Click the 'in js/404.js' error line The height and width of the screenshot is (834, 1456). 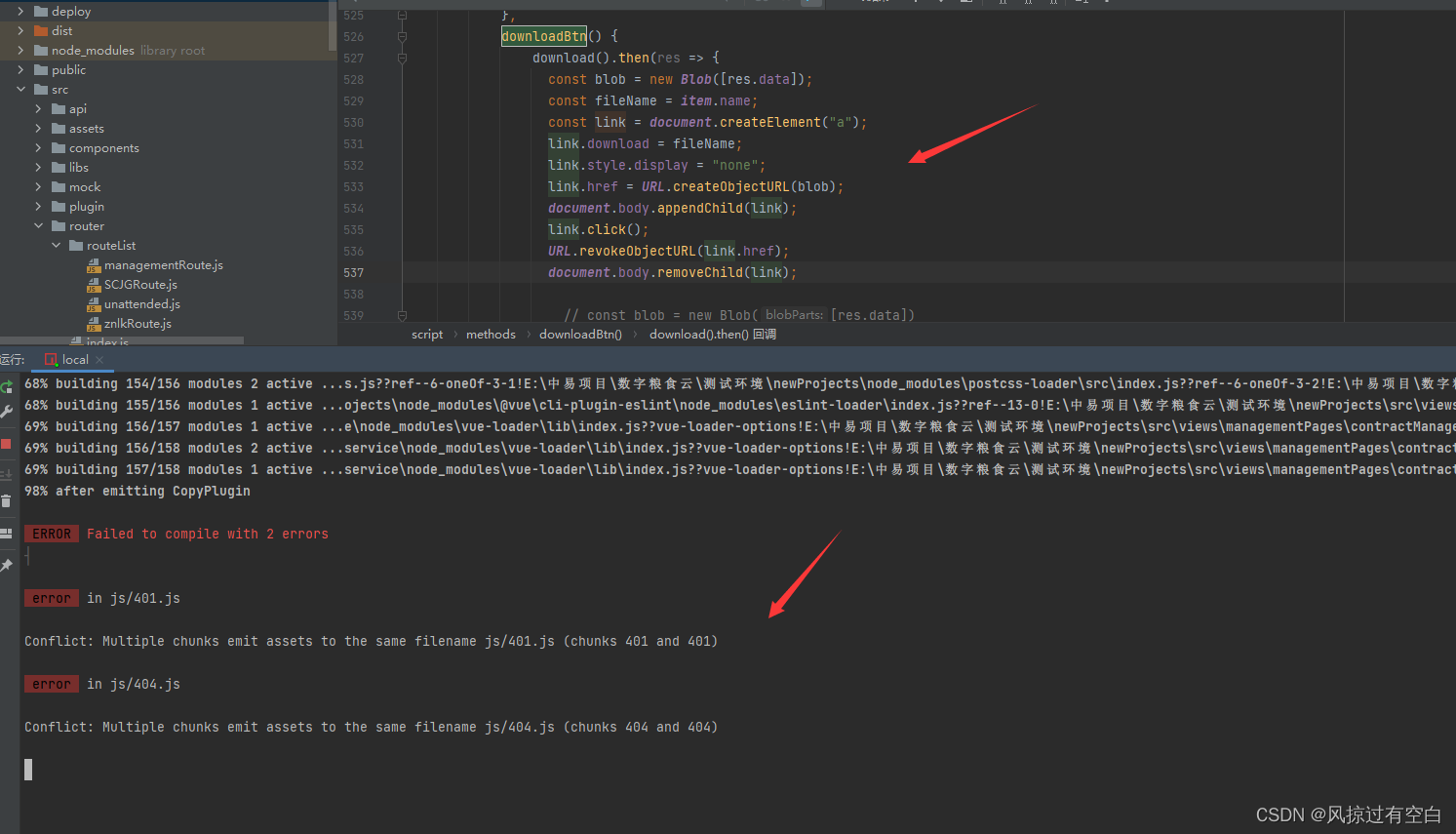point(134,685)
